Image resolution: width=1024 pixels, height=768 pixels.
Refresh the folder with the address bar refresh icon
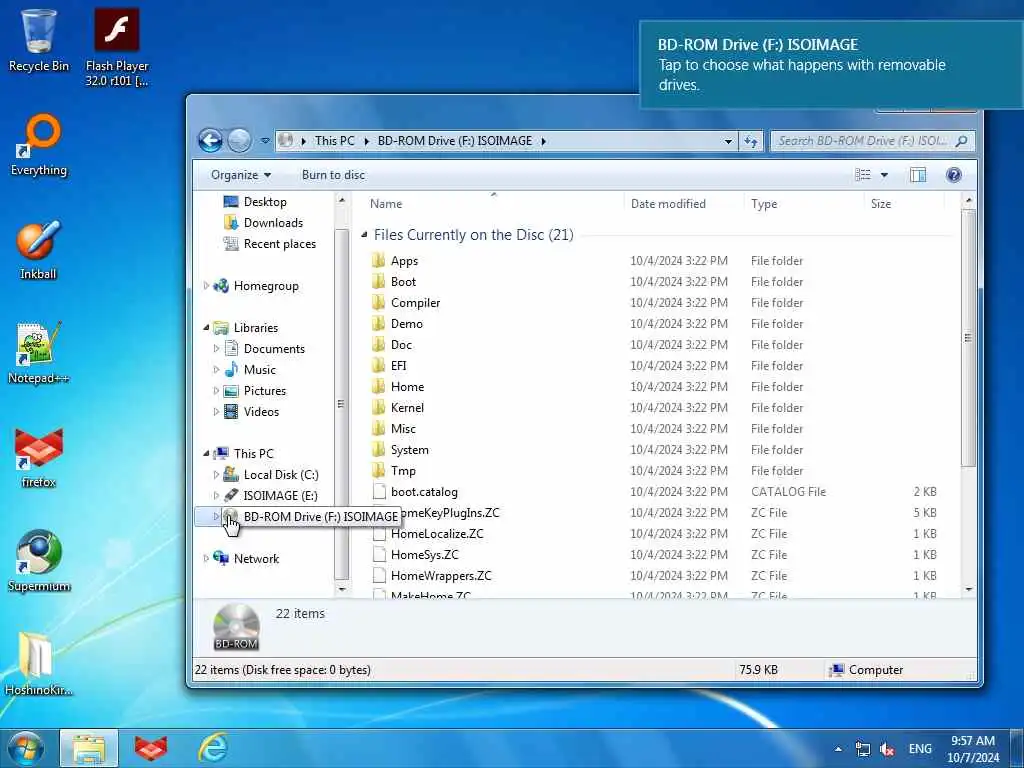[751, 141]
